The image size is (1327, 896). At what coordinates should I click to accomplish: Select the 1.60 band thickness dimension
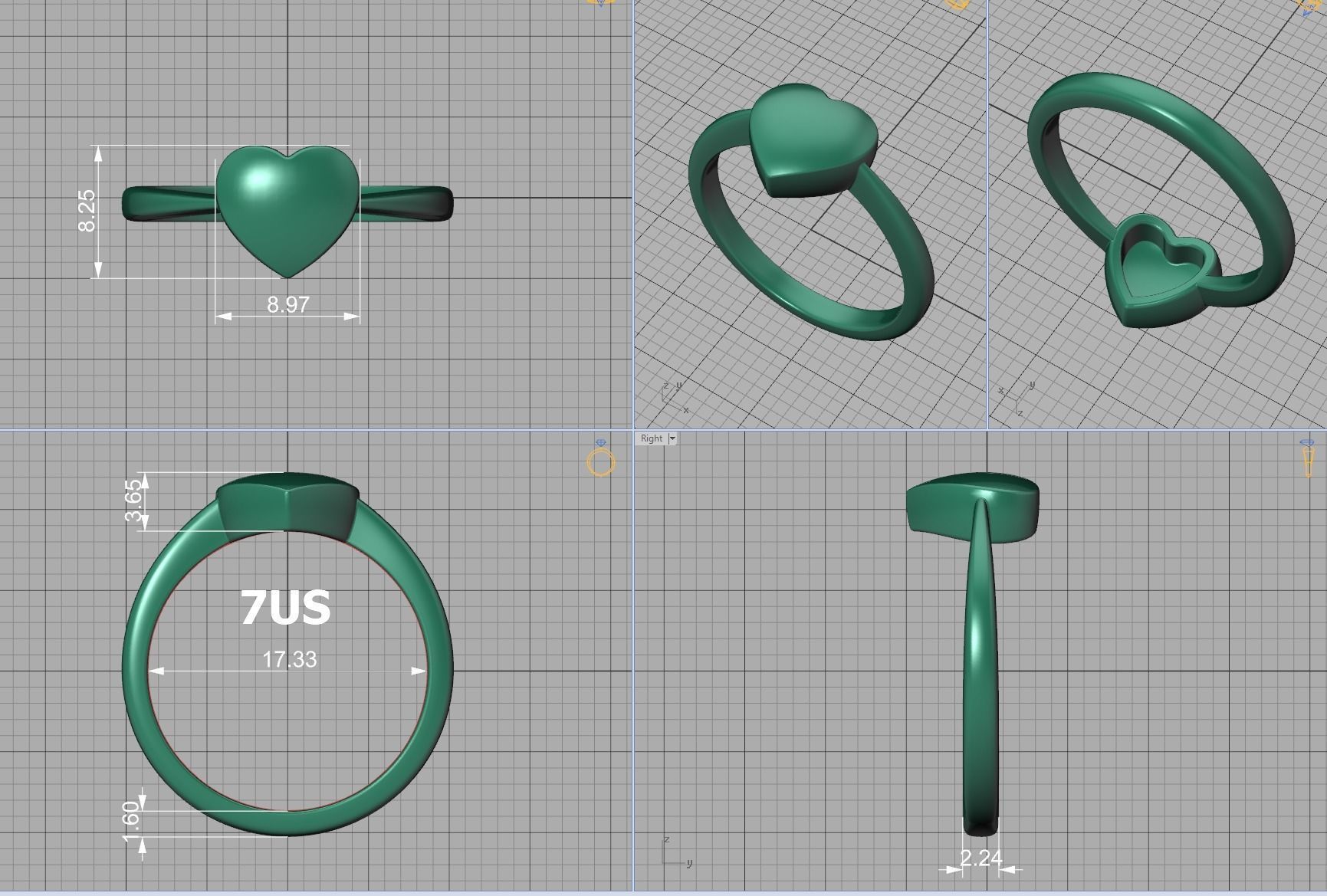point(131,822)
